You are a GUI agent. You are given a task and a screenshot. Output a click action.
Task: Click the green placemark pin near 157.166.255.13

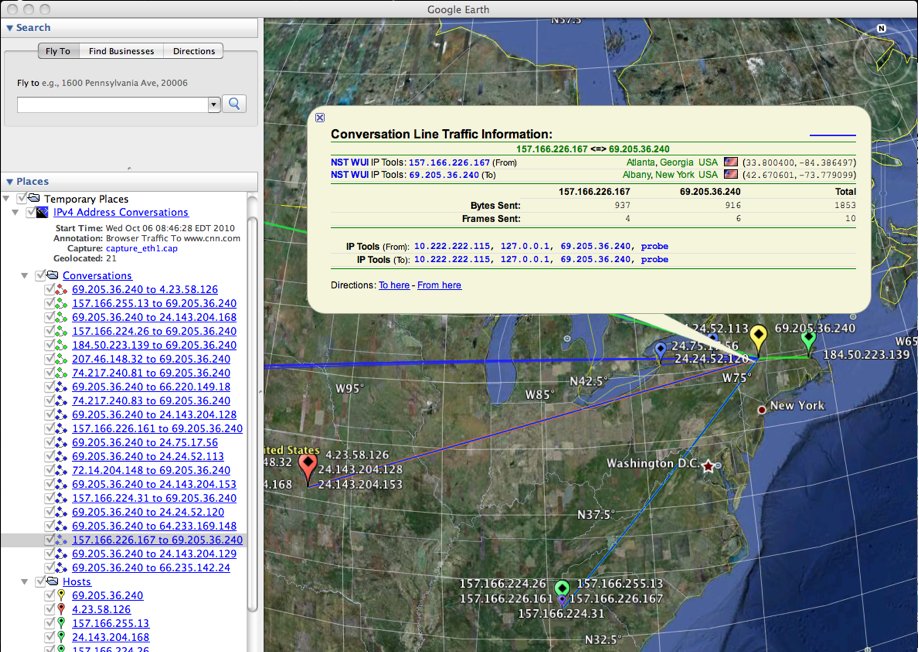pos(562,588)
